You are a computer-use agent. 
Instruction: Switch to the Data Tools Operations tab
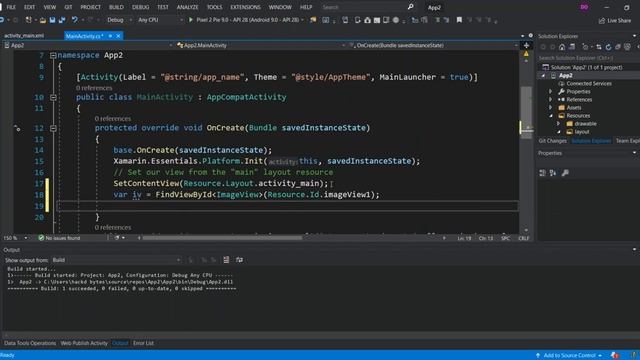pos(30,343)
